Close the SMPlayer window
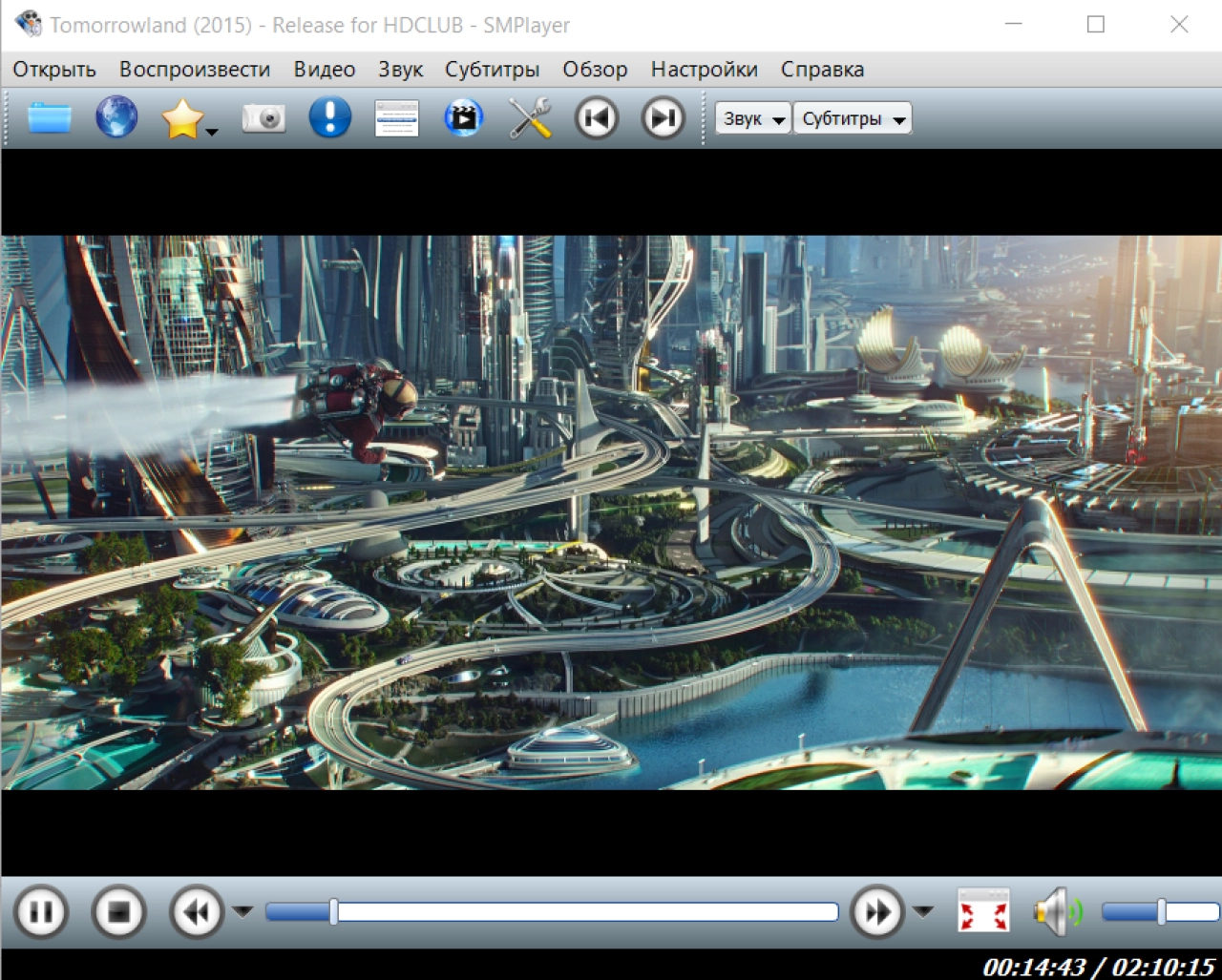The height and width of the screenshot is (980, 1222). [1179, 25]
